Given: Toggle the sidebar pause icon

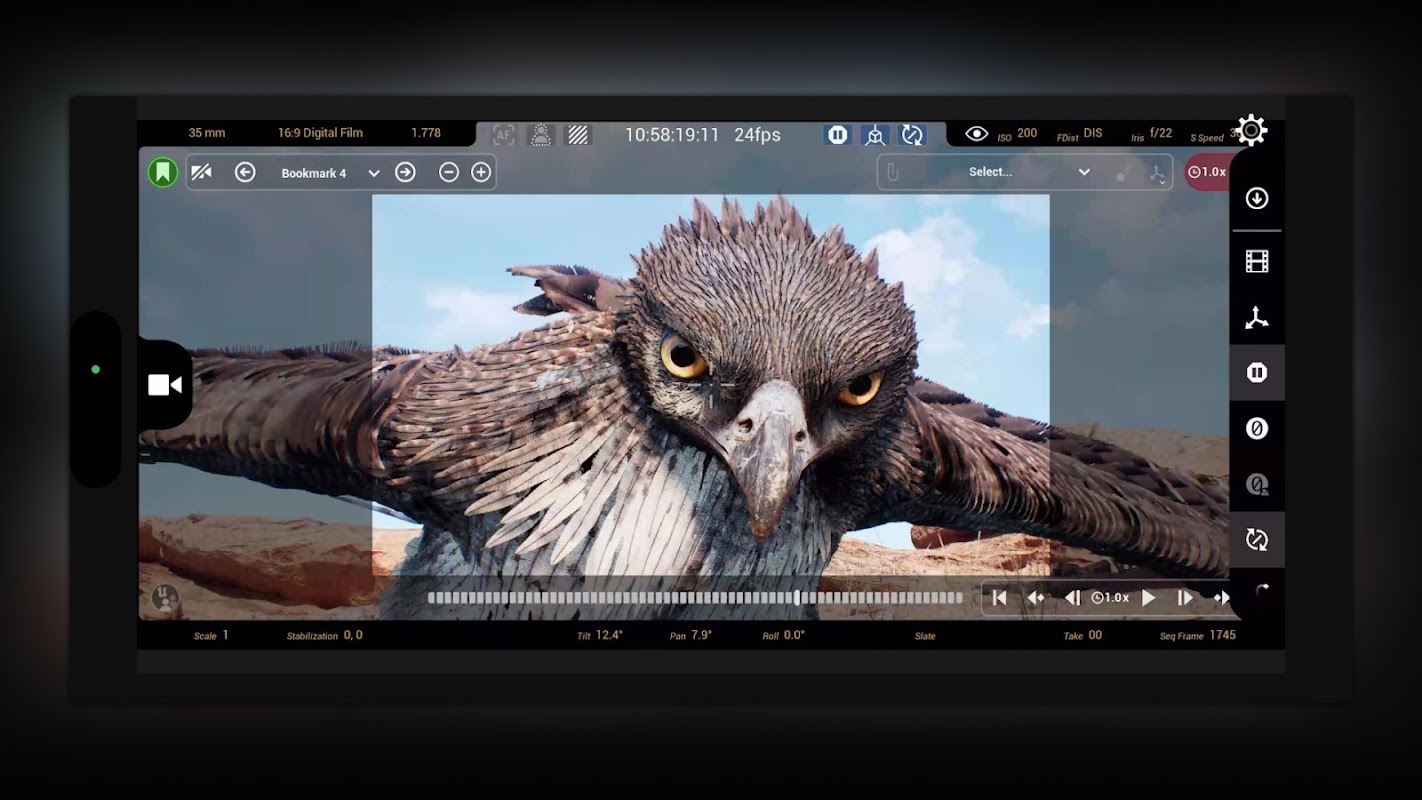Looking at the screenshot, I should 1257,373.
